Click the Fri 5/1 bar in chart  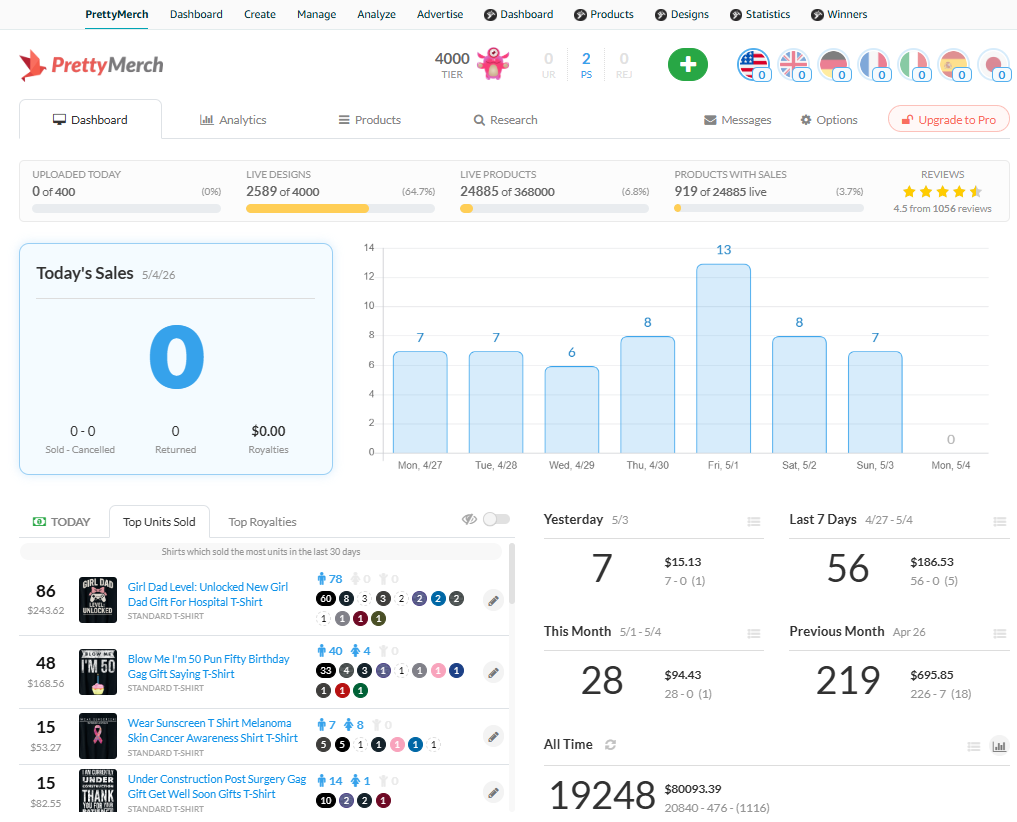pyautogui.click(x=723, y=359)
